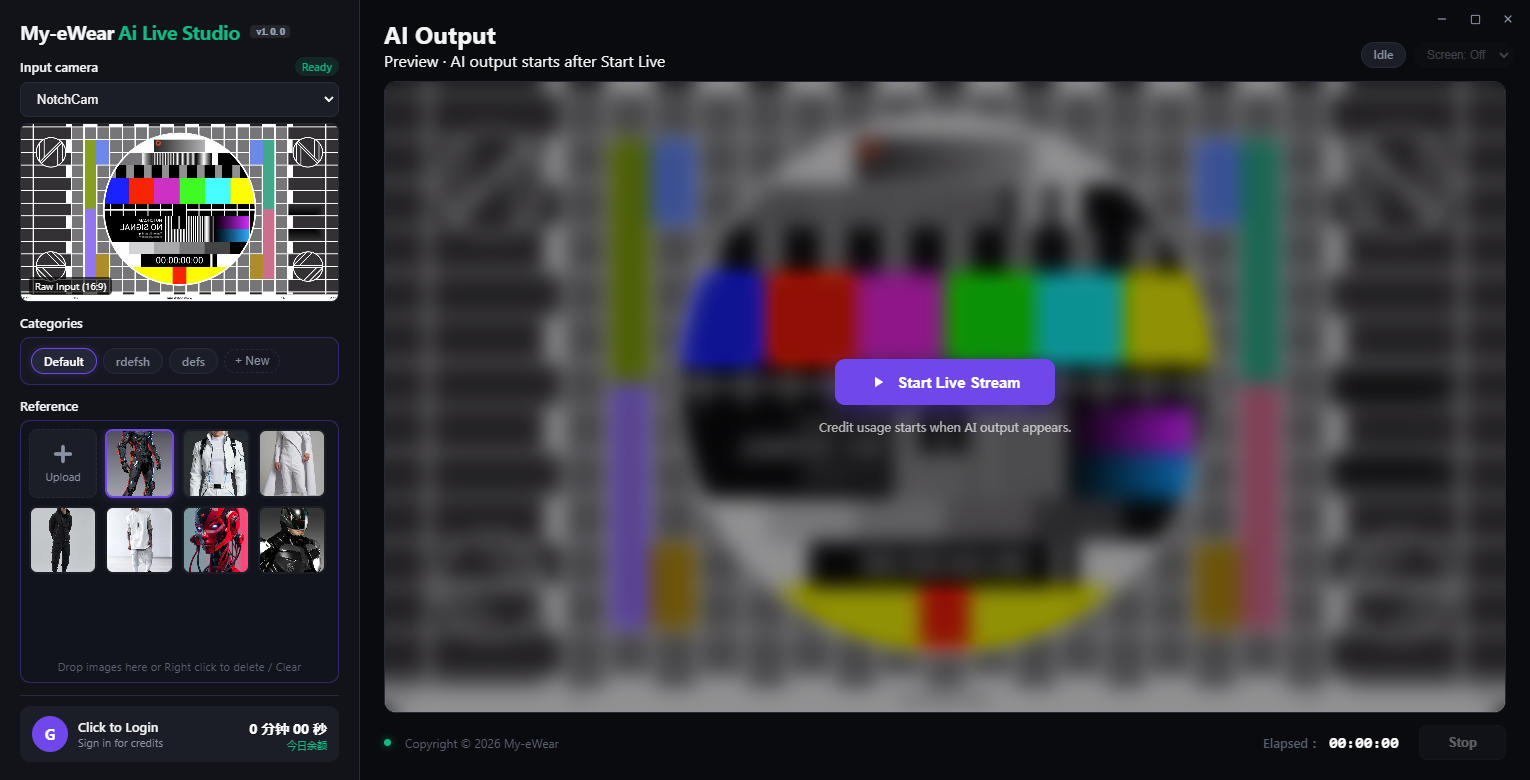Click the Input camera label
The width and height of the screenshot is (1530, 780).
[59, 68]
